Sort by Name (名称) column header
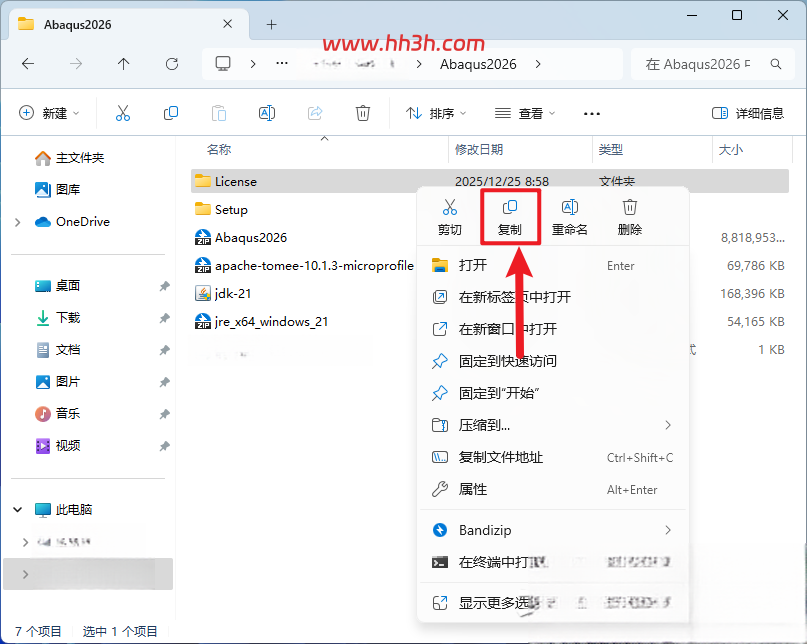 coord(219,150)
